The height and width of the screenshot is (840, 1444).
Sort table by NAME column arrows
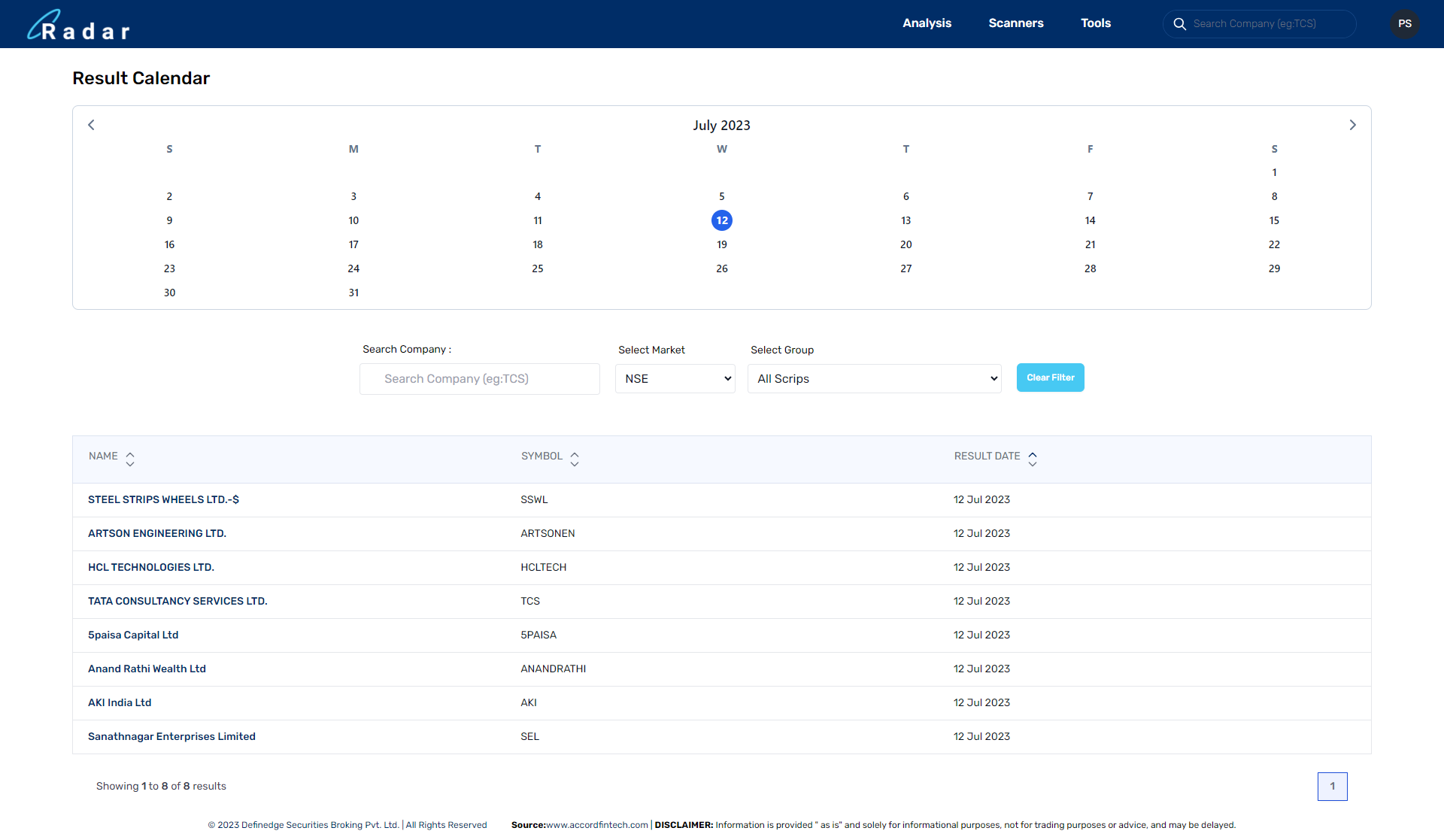(x=130, y=459)
